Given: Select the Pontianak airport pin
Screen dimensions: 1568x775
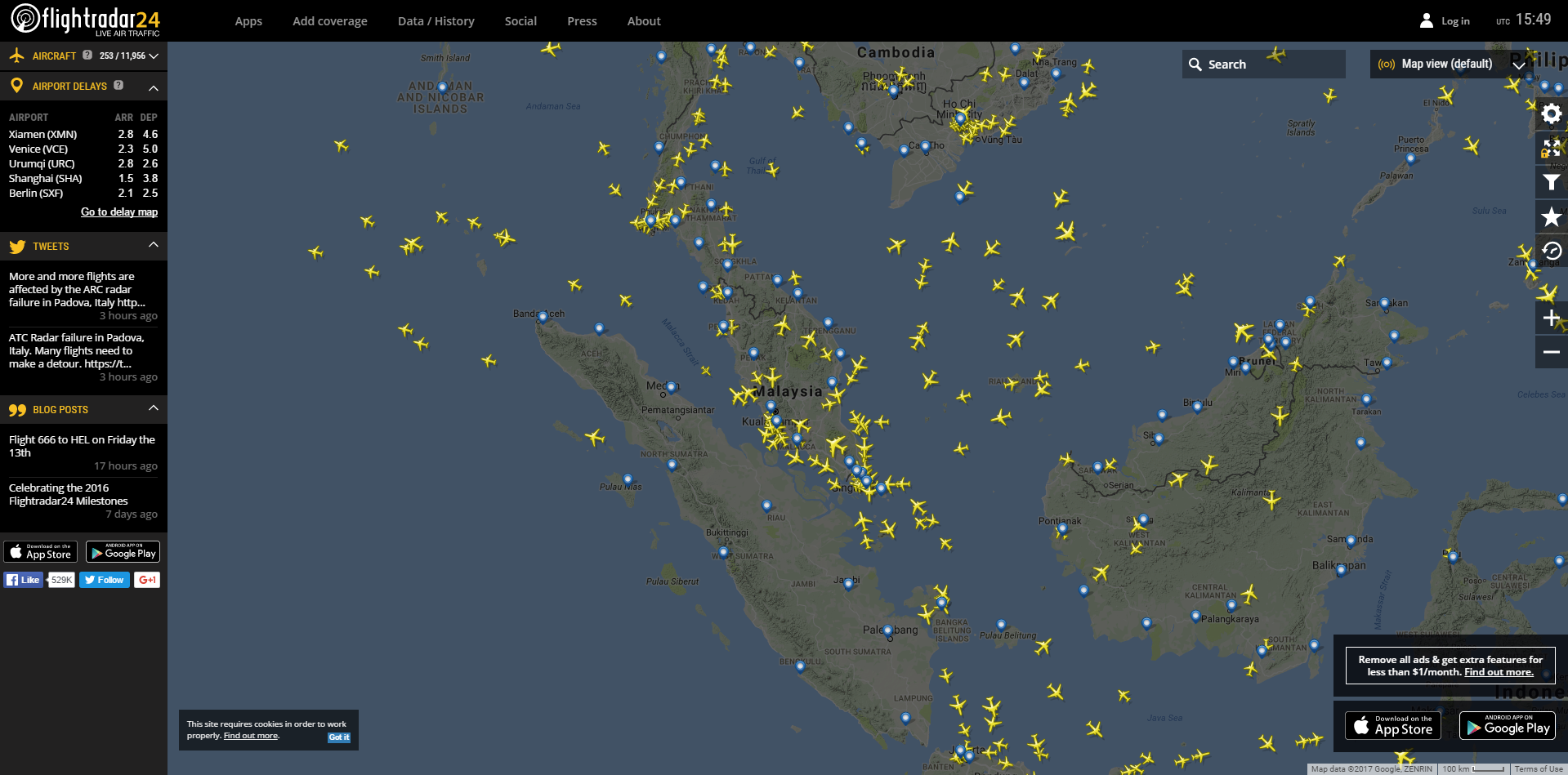Looking at the screenshot, I should pyautogui.click(x=1062, y=528).
